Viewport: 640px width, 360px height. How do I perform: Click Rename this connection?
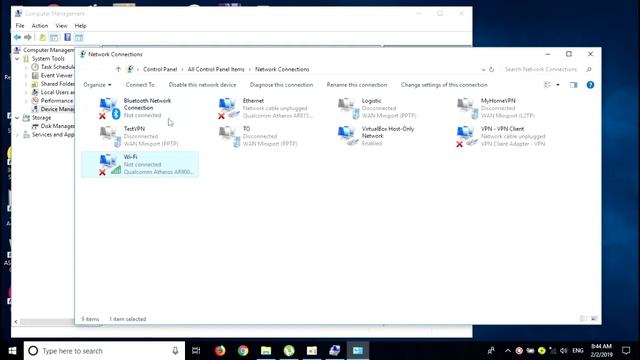(357, 85)
